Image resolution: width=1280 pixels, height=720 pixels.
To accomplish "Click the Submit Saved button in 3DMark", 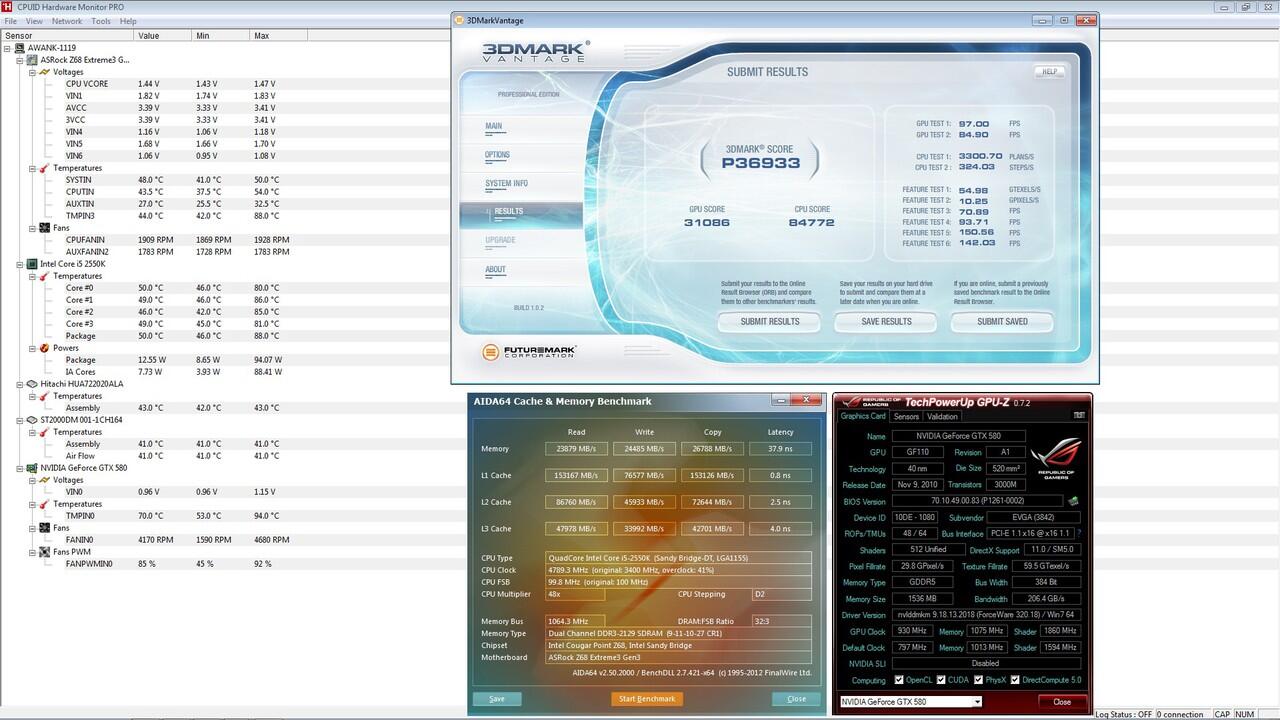I will 1002,322.
